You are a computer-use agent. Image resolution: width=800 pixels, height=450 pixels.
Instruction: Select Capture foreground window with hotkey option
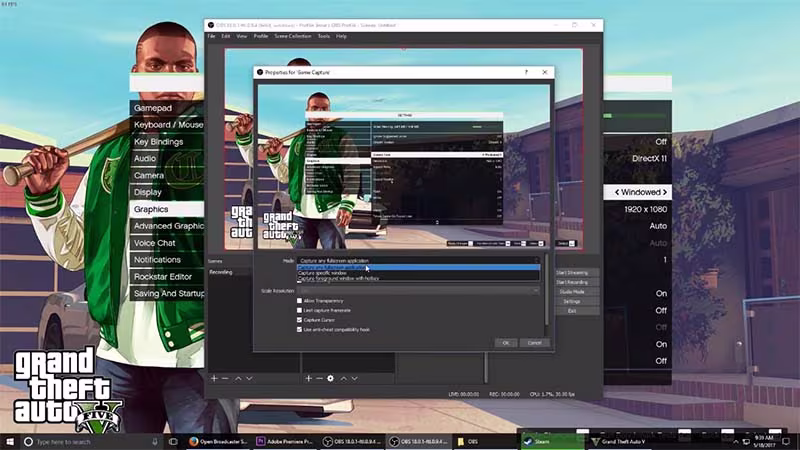pyautogui.click(x=418, y=279)
